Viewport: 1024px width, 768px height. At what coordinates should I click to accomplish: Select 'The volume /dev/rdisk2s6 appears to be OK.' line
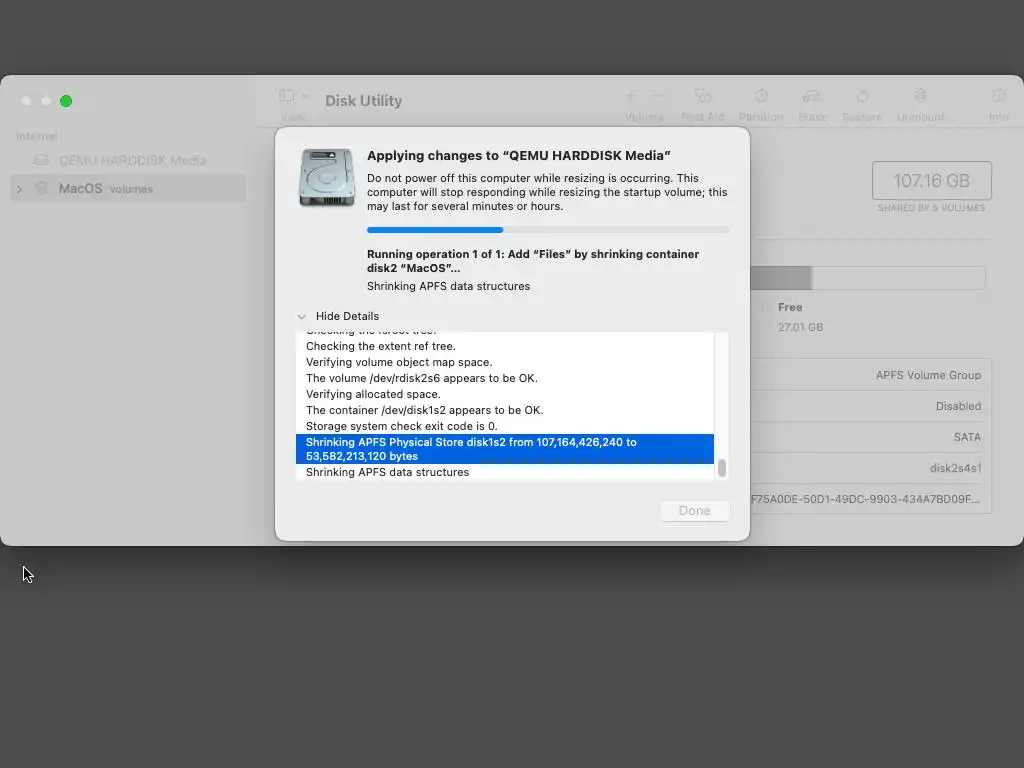(x=505, y=378)
